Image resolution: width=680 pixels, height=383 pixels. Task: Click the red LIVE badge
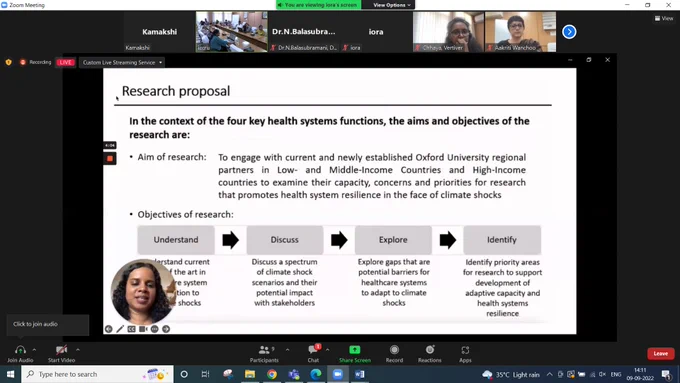[65, 62]
